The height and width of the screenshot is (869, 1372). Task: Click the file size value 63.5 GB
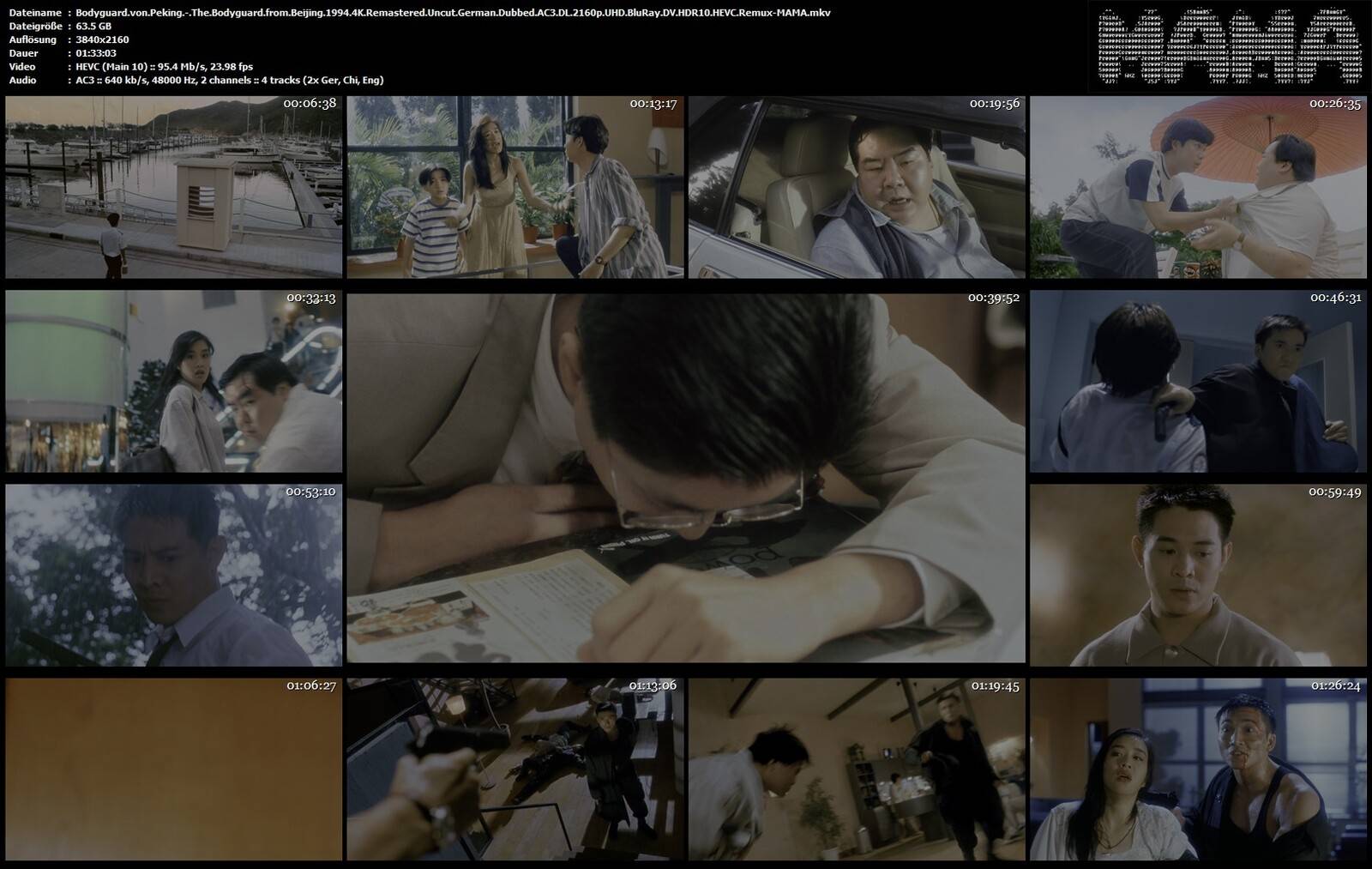pos(93,27)
